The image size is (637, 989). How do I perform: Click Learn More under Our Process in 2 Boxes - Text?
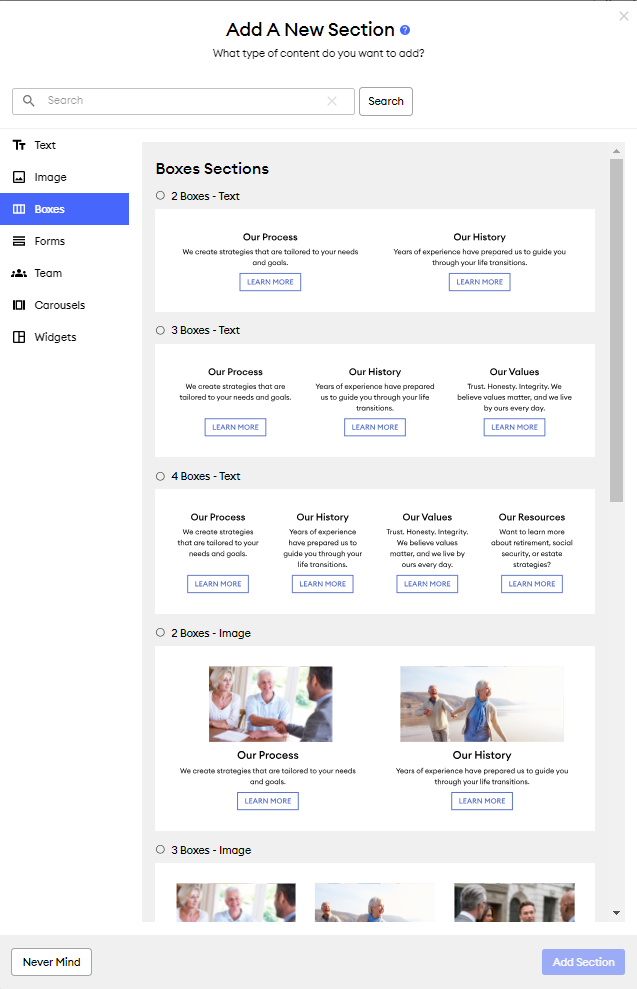coord(270,282)
